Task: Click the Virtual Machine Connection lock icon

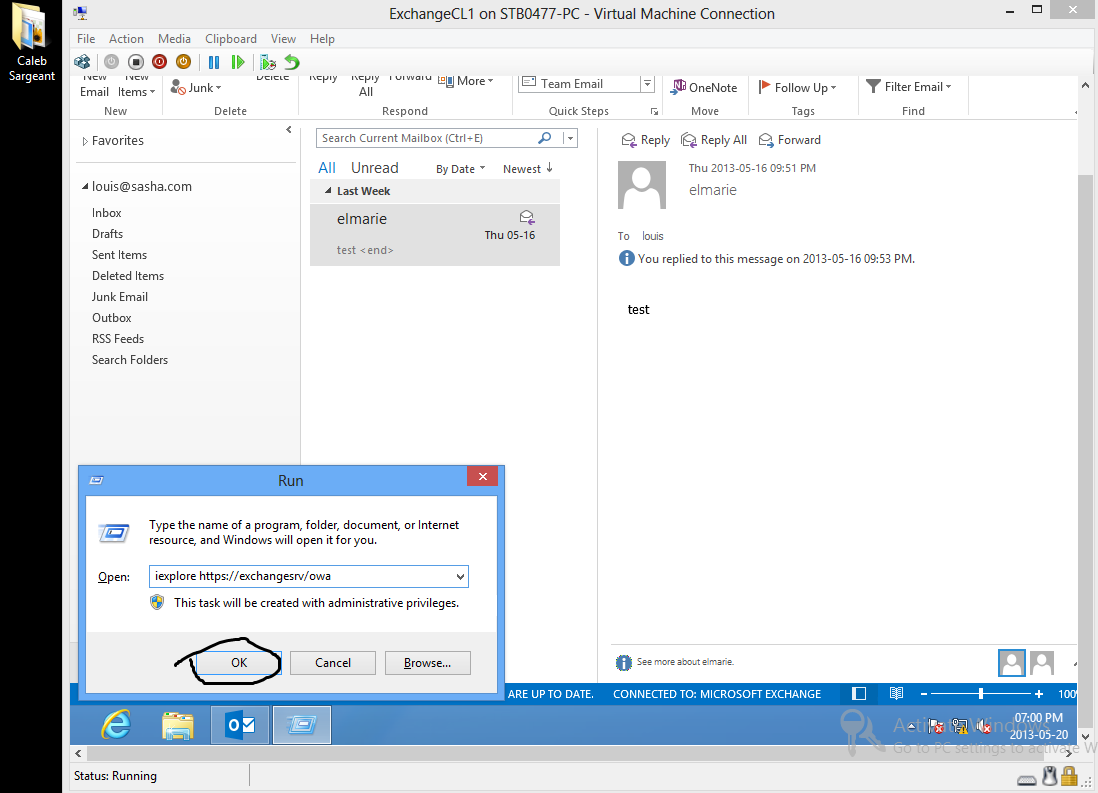Action: coord(1069,776)
